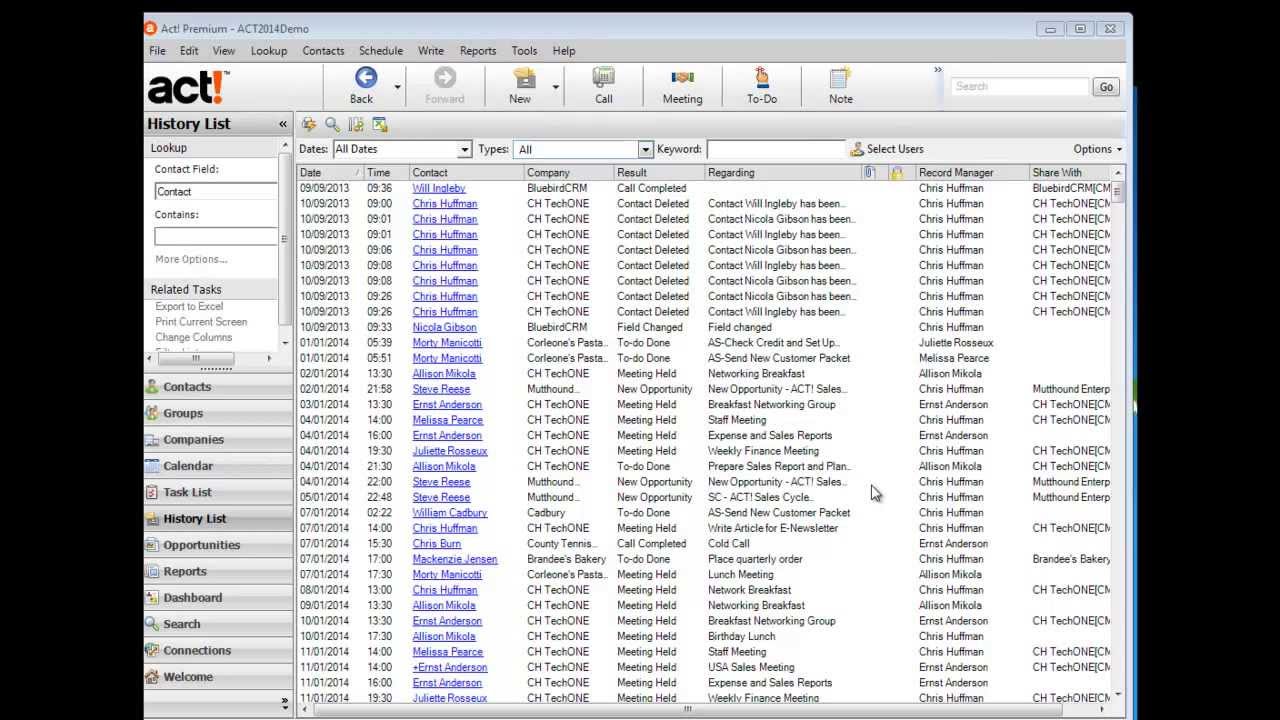
Task: Add a Note via toolbar icon
Action: [840, 78]
